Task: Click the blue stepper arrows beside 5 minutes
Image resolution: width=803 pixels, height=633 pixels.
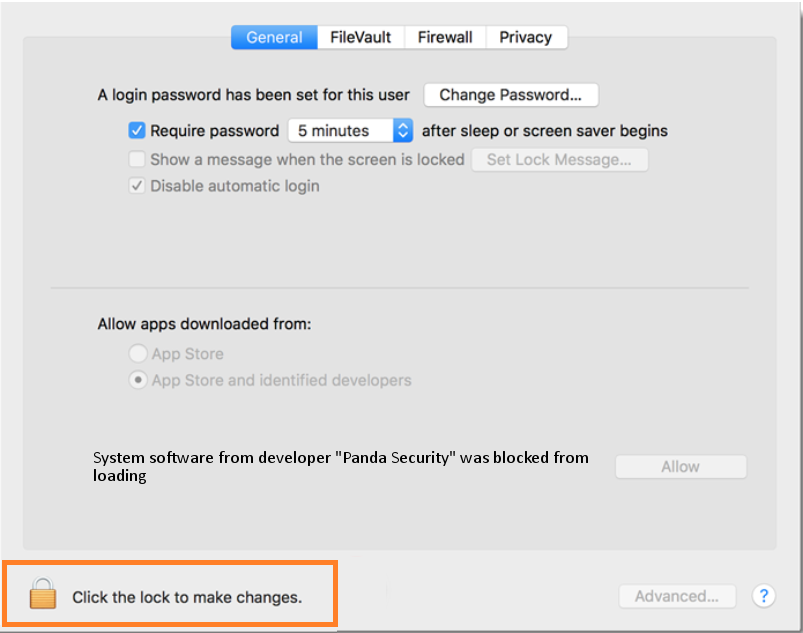Action: [x=403, y=131]
